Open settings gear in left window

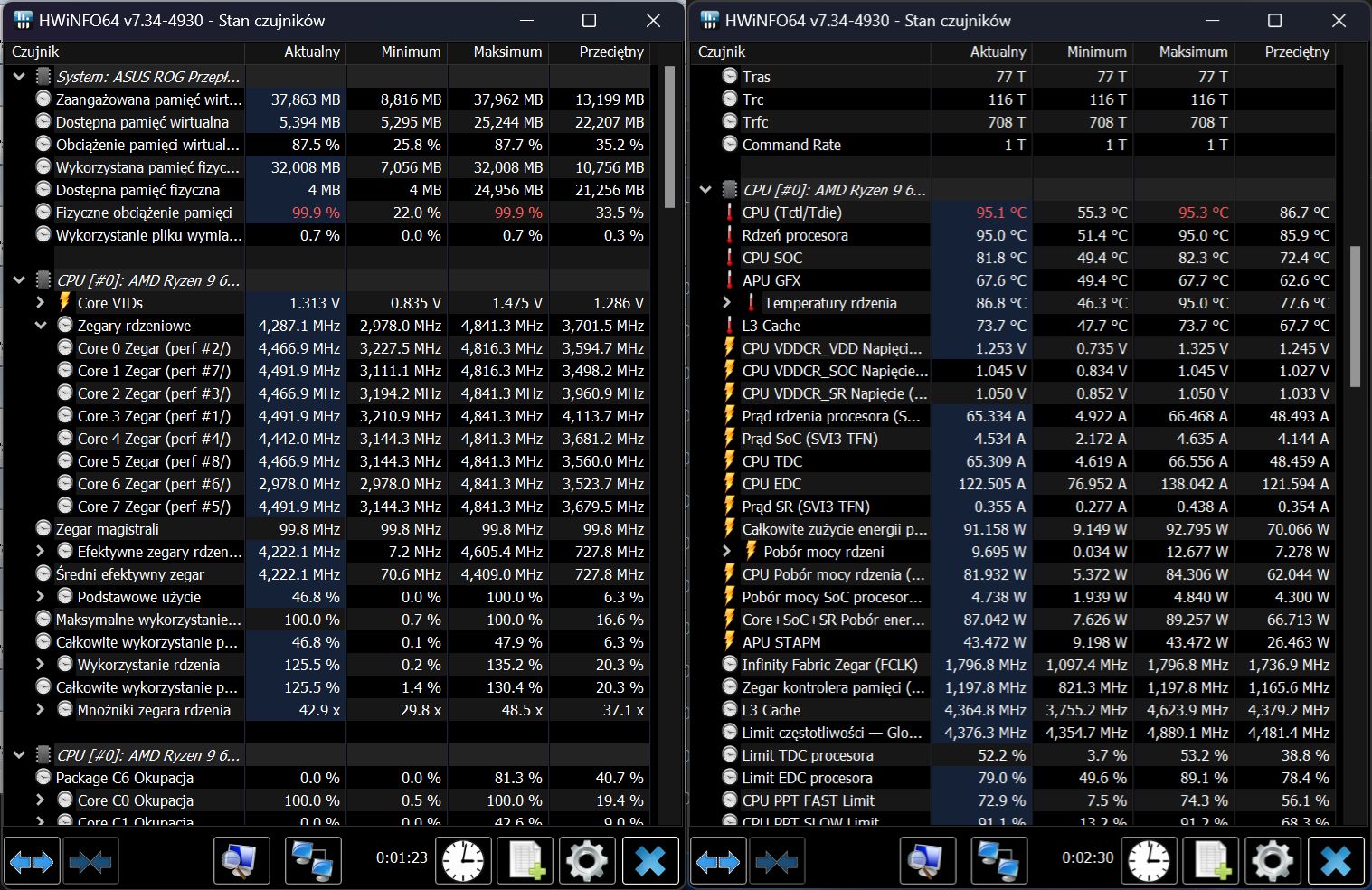[587, 861]
